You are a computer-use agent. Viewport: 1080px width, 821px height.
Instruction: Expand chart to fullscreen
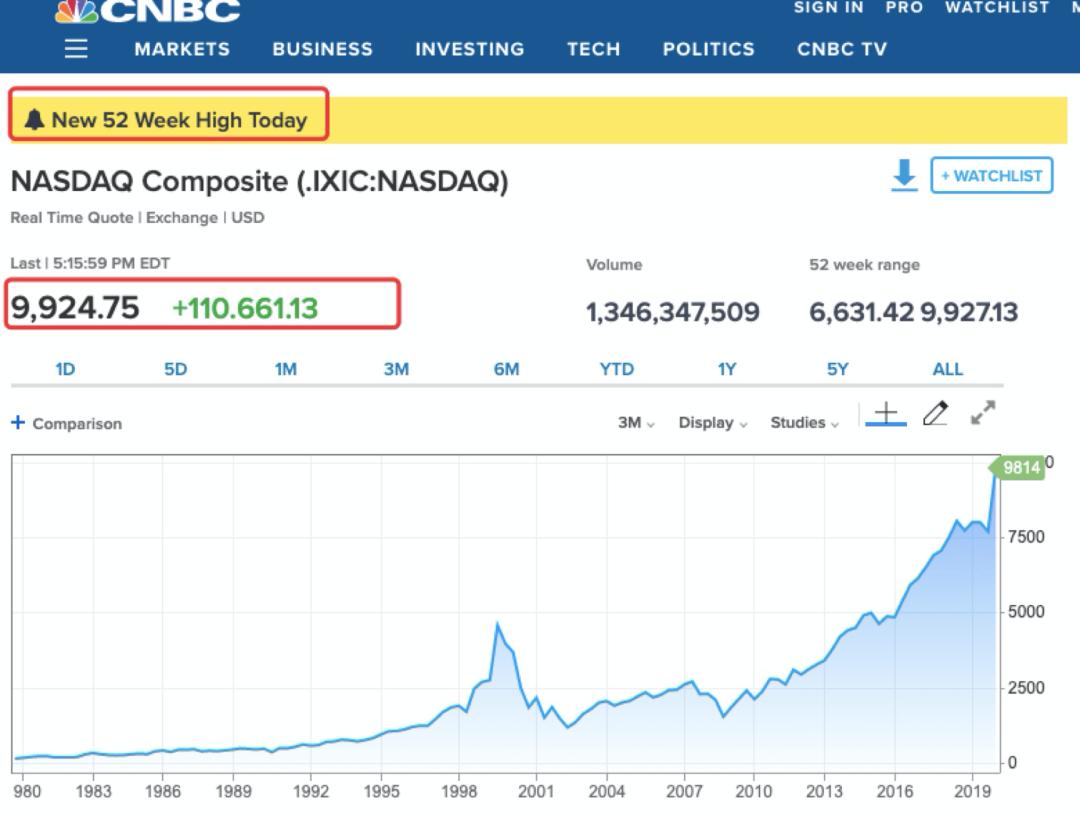[984, 413]
